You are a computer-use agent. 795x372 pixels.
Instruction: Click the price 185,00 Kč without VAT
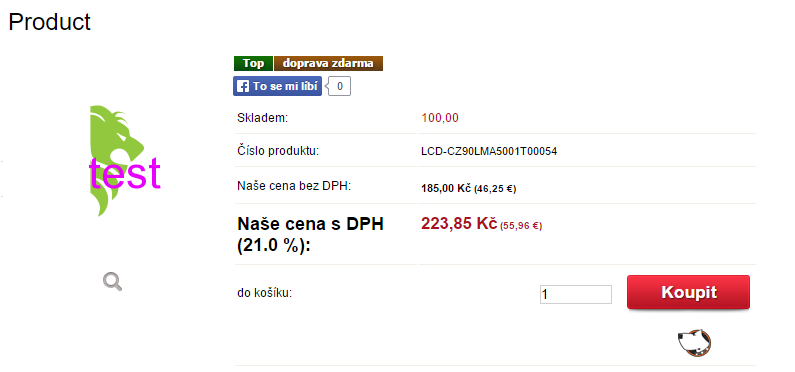[x=446, y=189]
